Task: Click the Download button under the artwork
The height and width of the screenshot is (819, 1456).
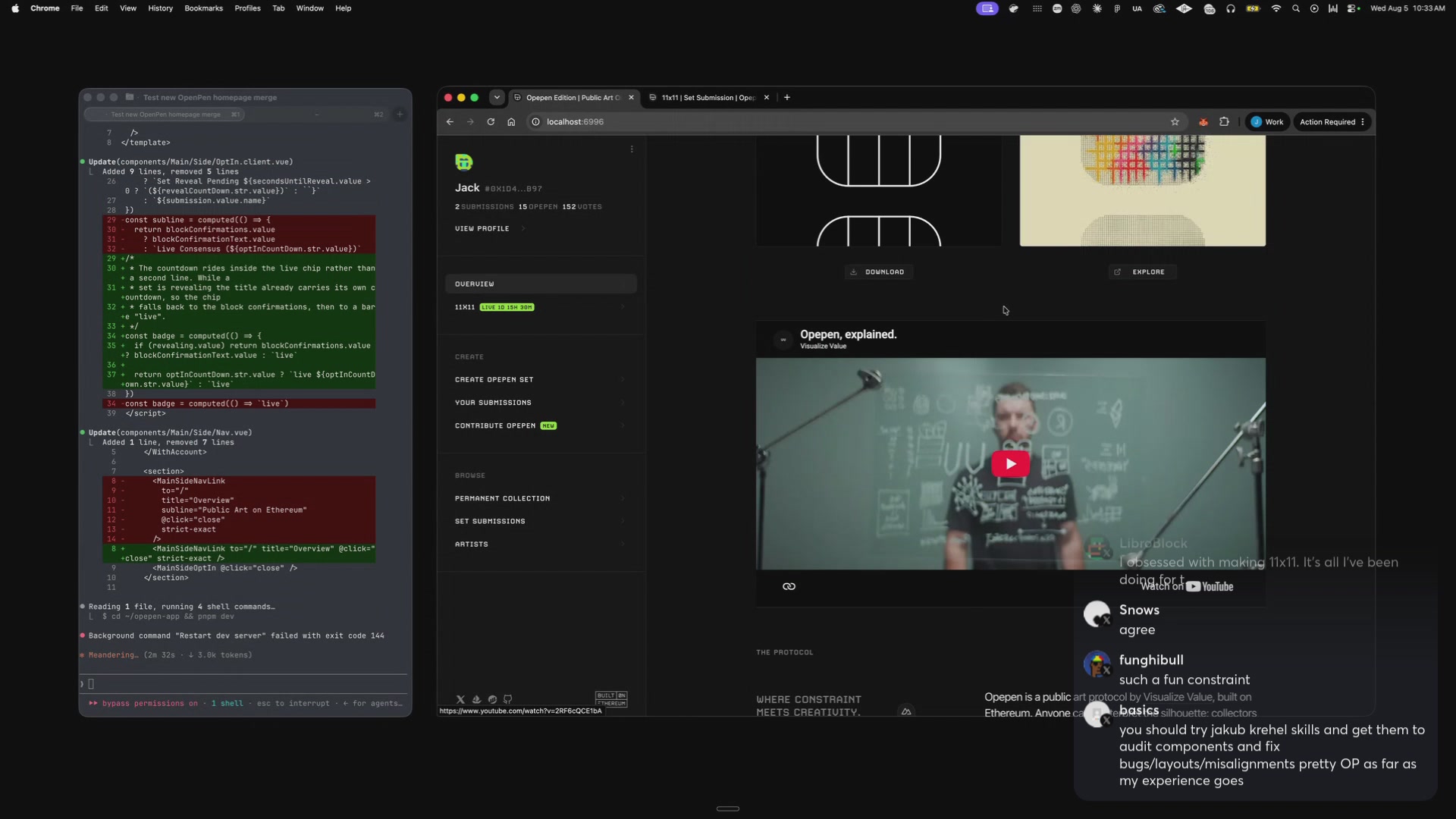Action: click(878, 271)
